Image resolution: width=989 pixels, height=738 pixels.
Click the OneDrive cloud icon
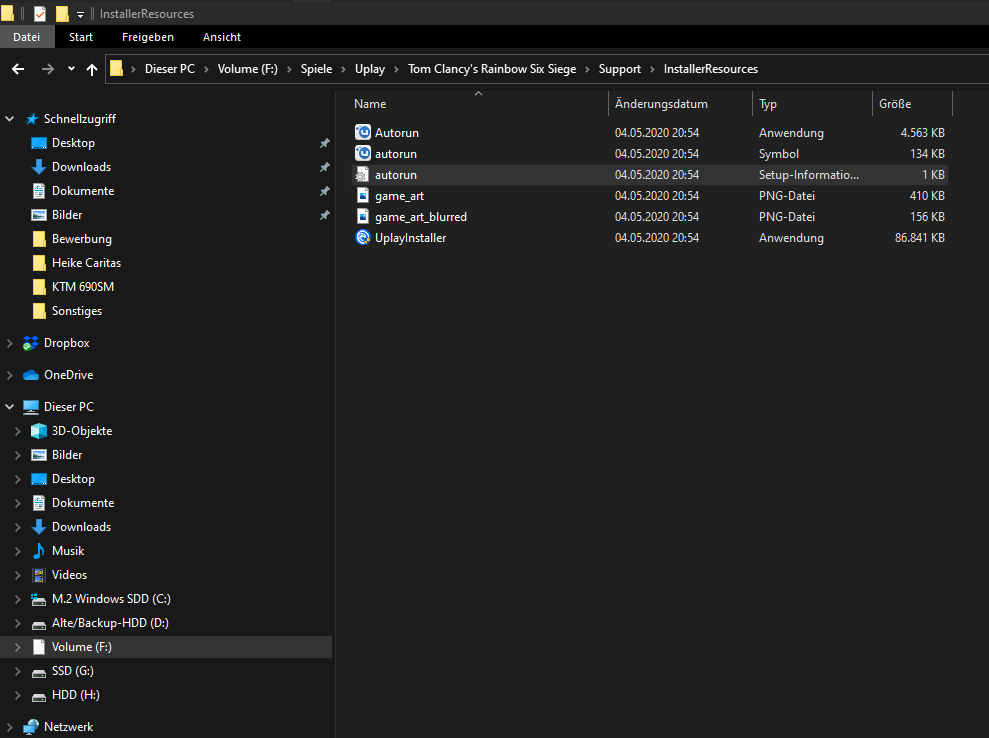pyautogui.click(x=31, y=375)
